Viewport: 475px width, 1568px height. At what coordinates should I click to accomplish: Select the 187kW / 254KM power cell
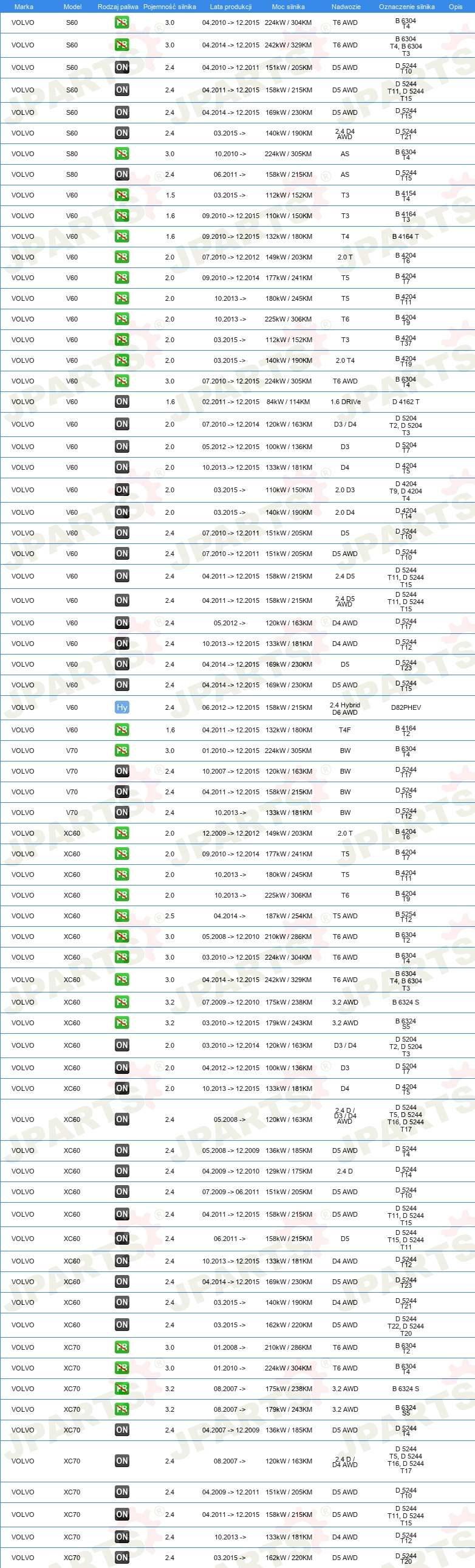pos(289,916)
